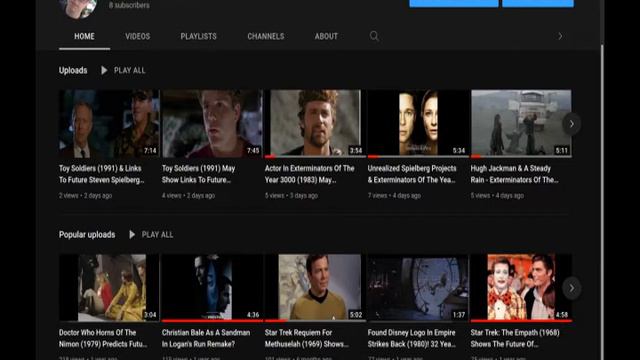Click '5 views • 4 days ago' text
Image resolution: width=640 pixels, height=360 pixels.
coord(497,196)
